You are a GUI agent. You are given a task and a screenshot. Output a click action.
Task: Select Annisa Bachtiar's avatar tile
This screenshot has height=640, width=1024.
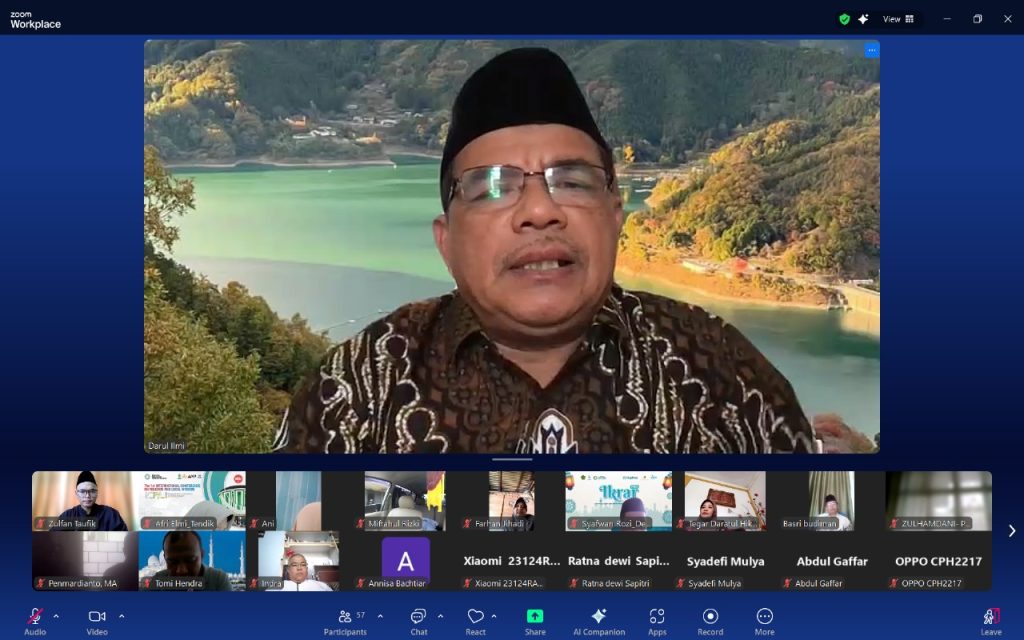(405, 561)
